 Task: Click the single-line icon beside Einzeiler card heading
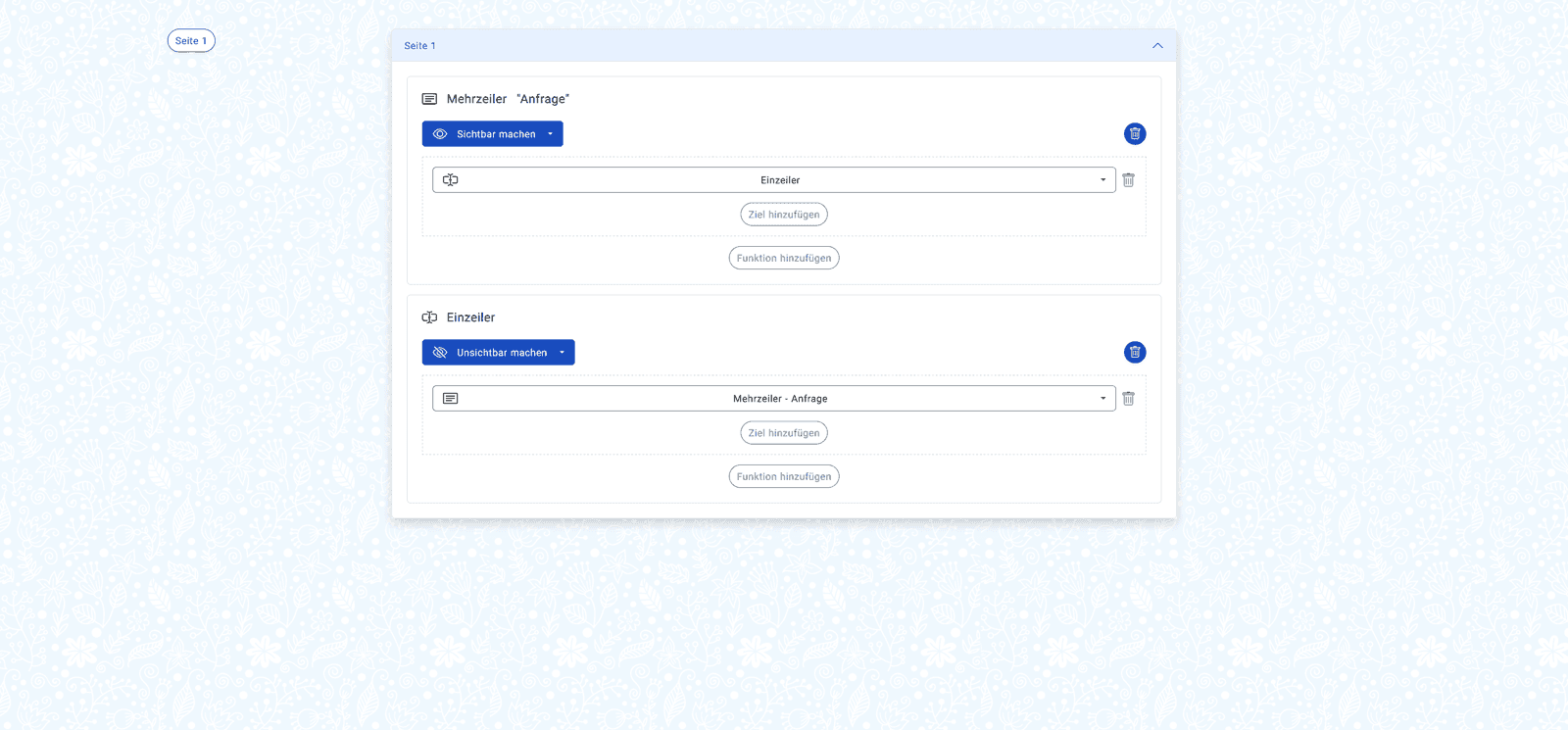point(429,317)
